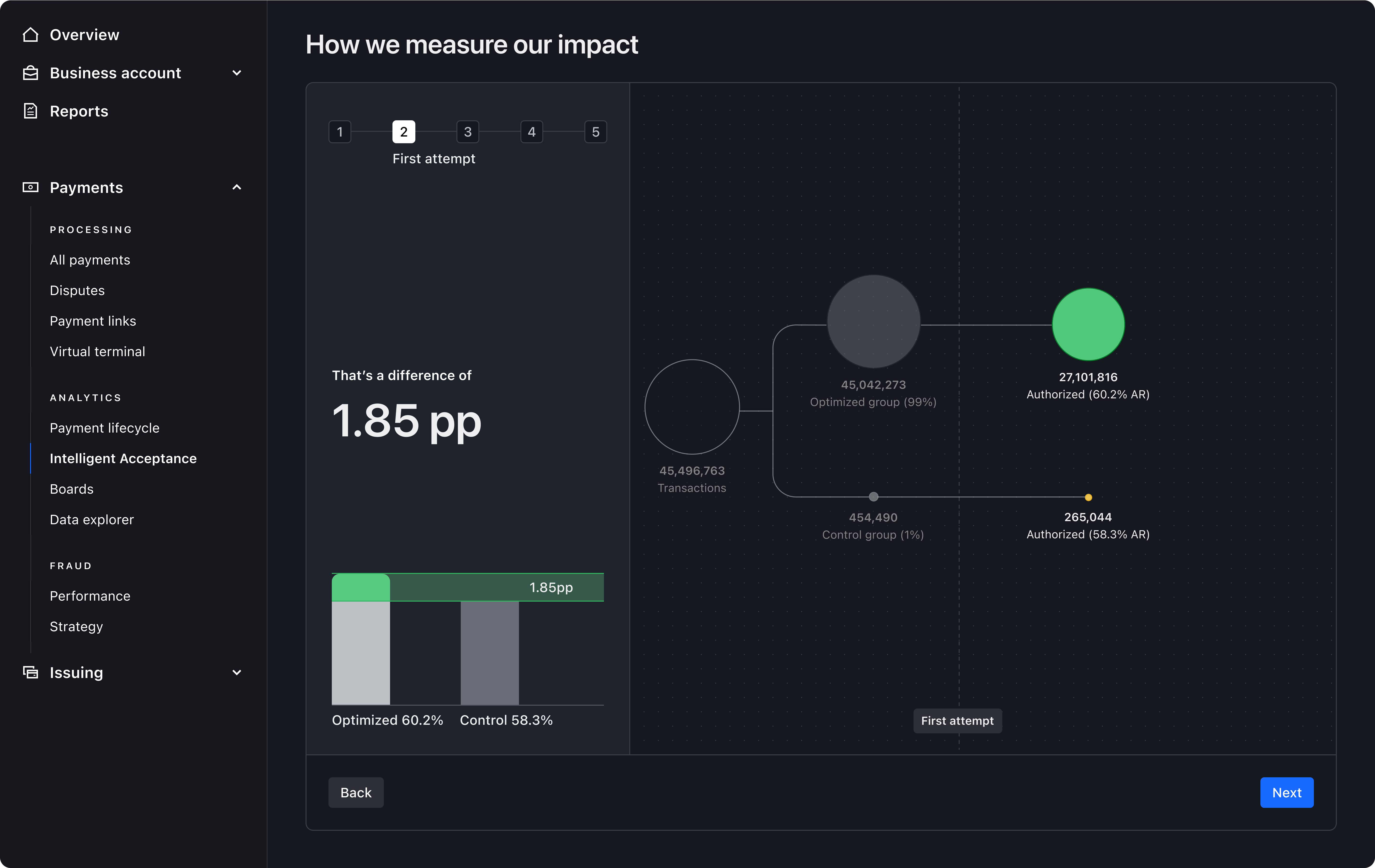Open the Overview page
Viewport: 1375px width, 868px height.
[x=85, y=35]
